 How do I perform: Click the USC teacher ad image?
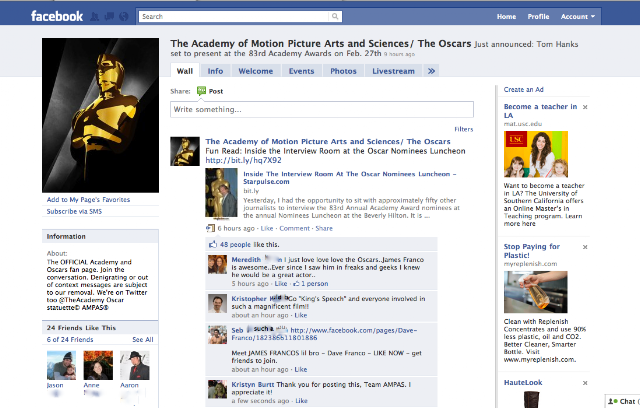point(536,154)
